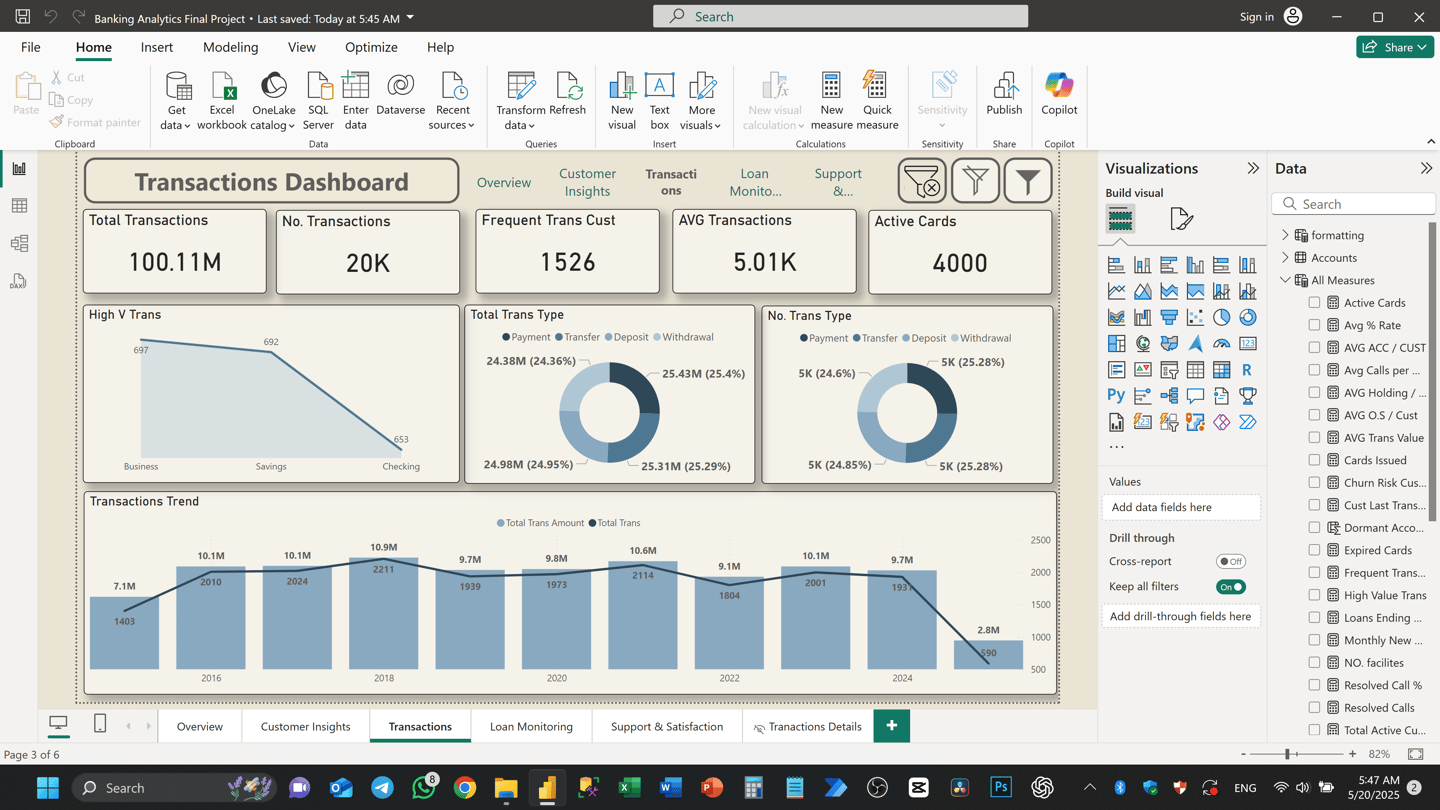Viewport: 1440px width, 810px height.
Task: Click the clear-filters funnel with X button
Action: 922,181
